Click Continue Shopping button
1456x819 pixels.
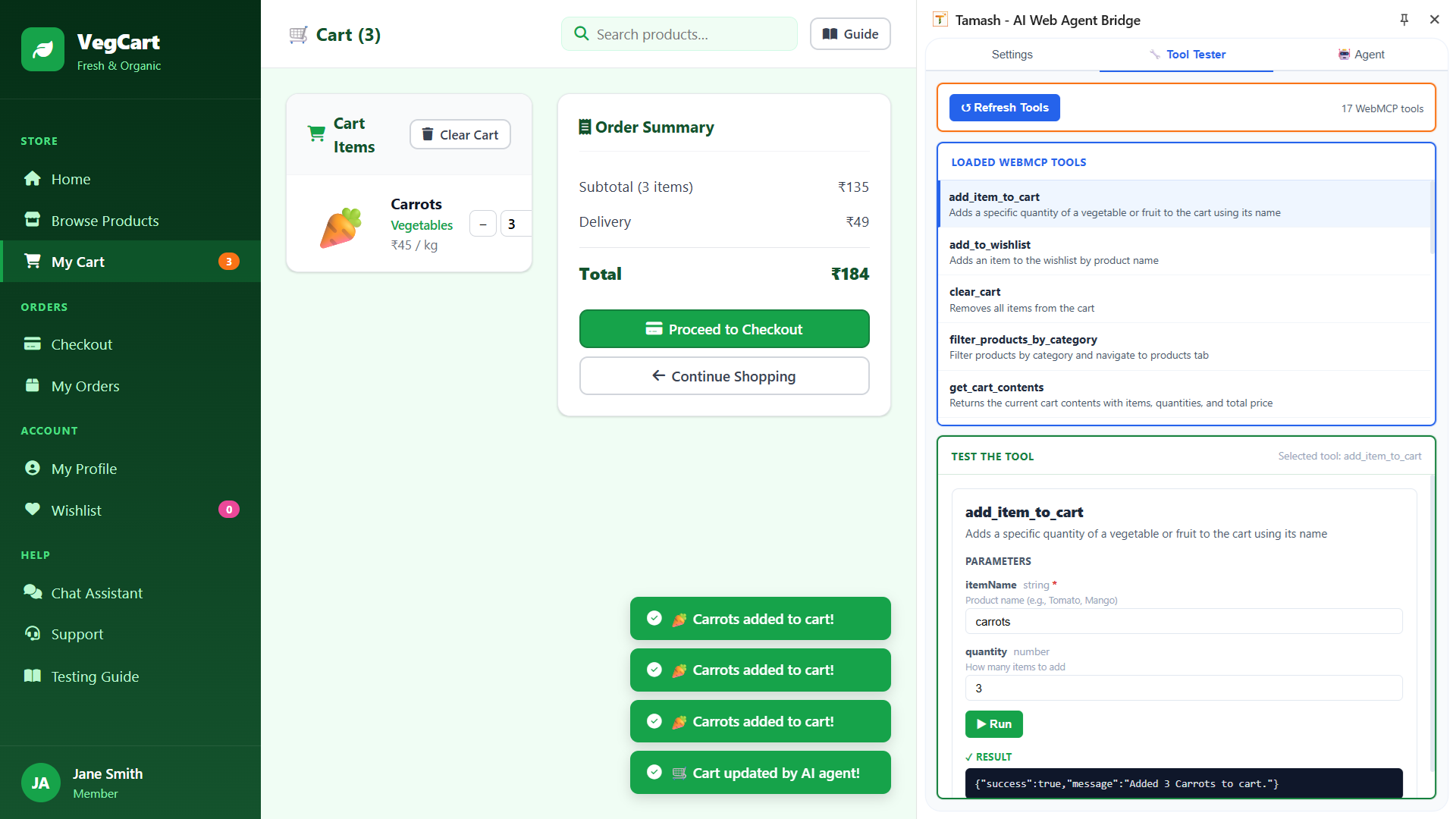(724, 376)
